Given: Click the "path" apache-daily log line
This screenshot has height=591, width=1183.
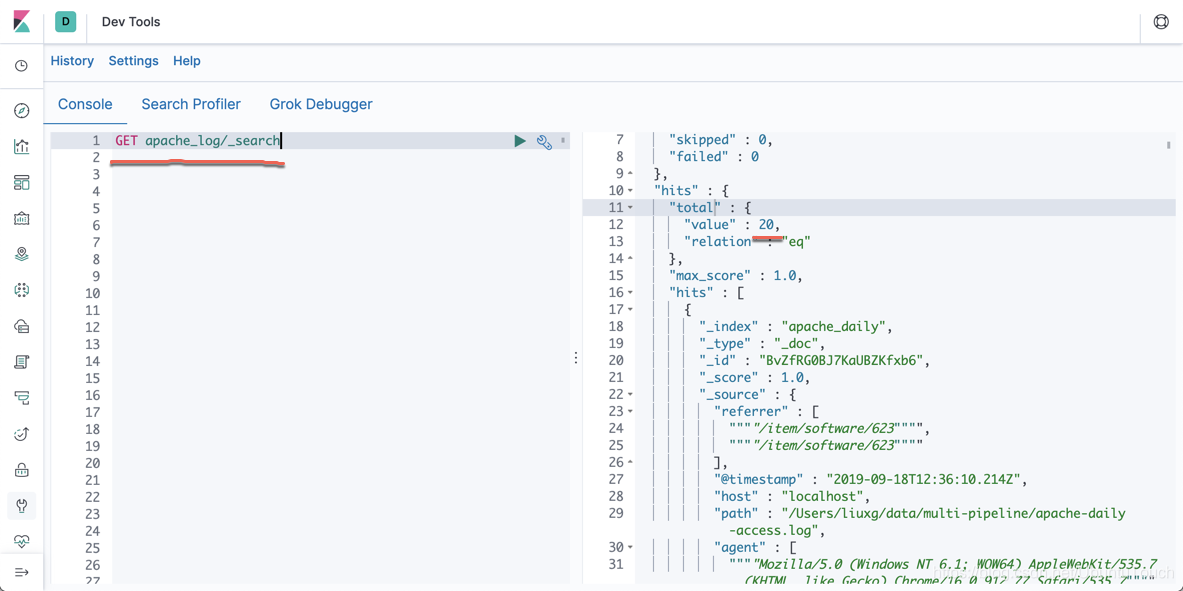Looking at the screenshot, I should click(x=920, y=522).
